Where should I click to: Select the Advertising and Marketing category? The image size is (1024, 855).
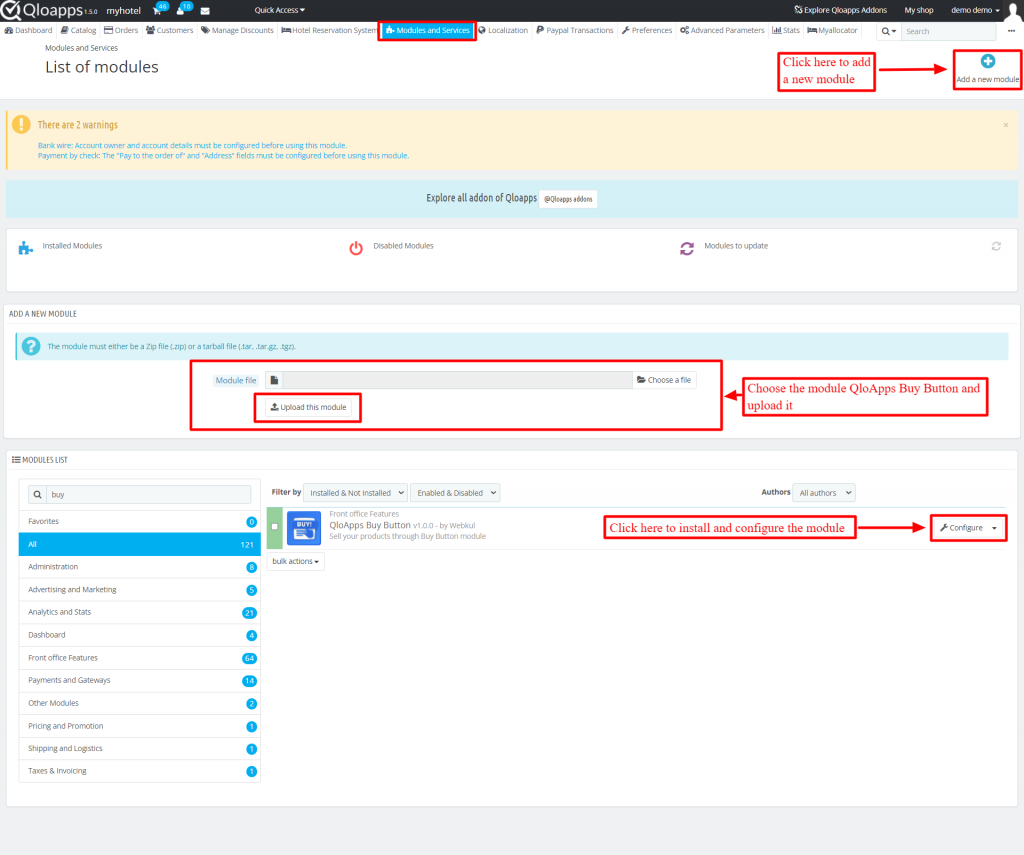pyautogui.click(x=140, y=590)
